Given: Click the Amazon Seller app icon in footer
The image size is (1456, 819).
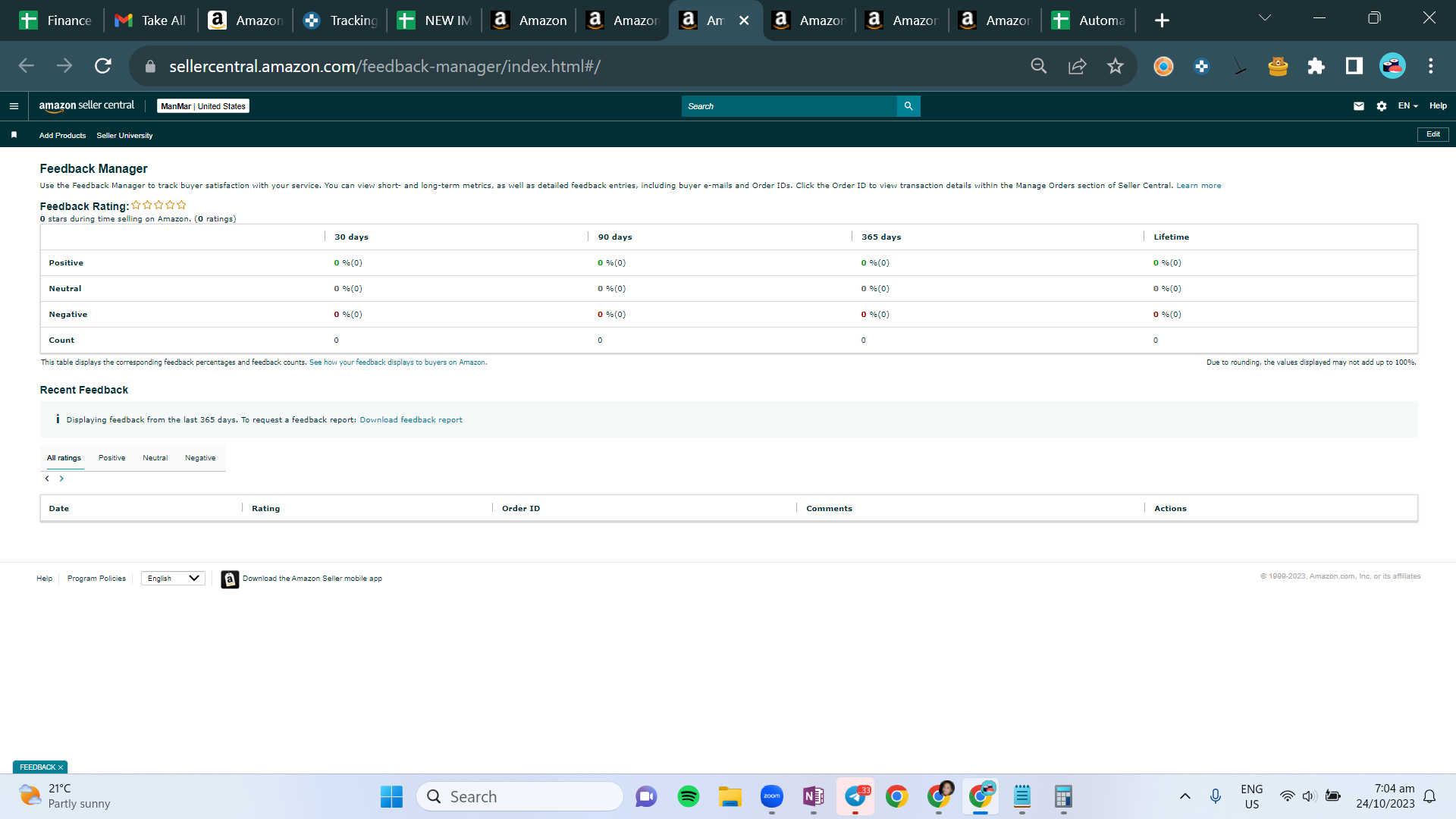Looking at the screenshot, I should (230, 579).
